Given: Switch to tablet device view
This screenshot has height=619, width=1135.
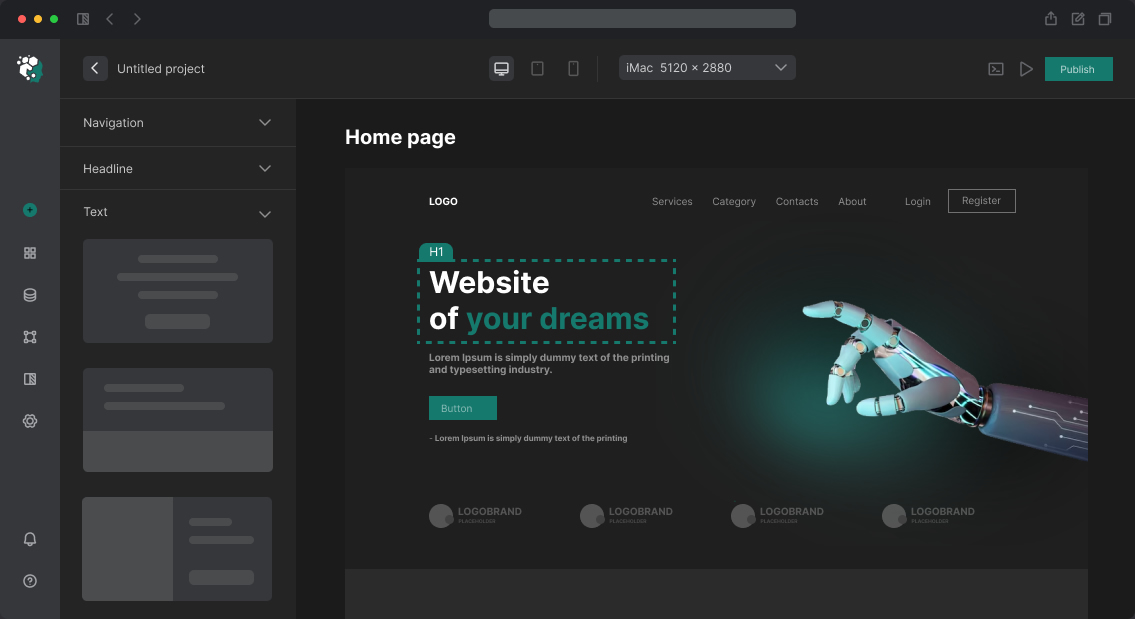Looking at the screenshot, I should click(x=537, y=68).
